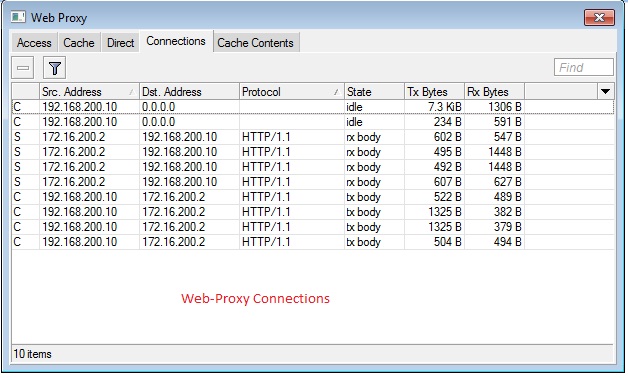Sort by Protocol column header
Screen dimensions: 628x380
click(292, 92)
